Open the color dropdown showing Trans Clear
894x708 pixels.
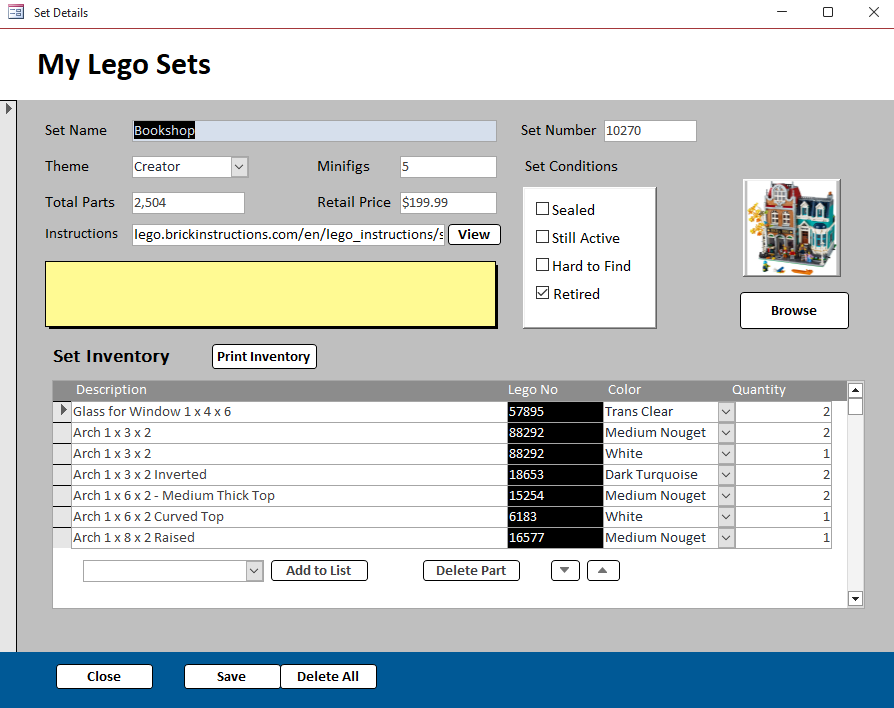724,410
